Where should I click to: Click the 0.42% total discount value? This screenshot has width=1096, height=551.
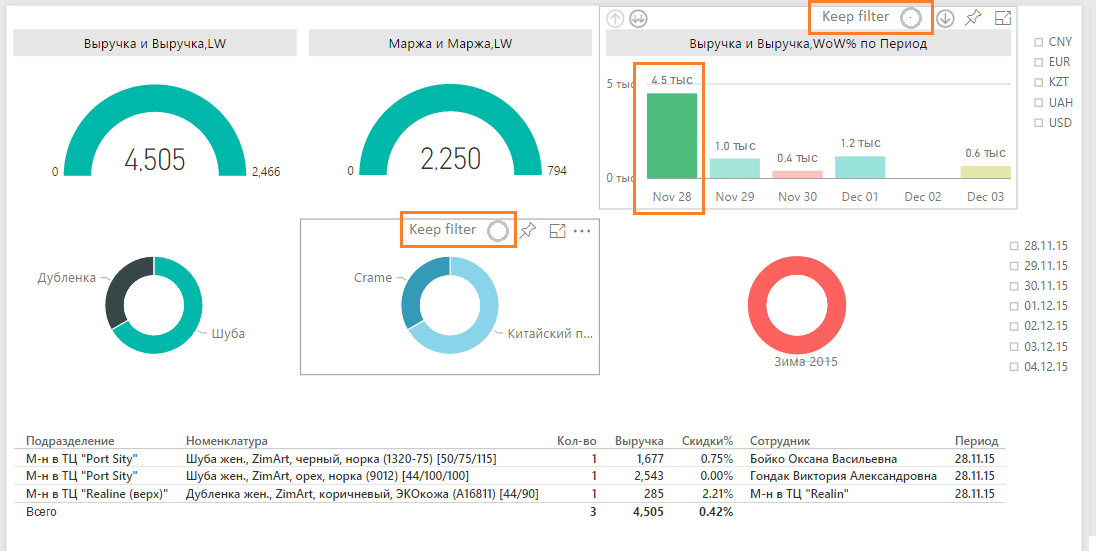point(716,512)
